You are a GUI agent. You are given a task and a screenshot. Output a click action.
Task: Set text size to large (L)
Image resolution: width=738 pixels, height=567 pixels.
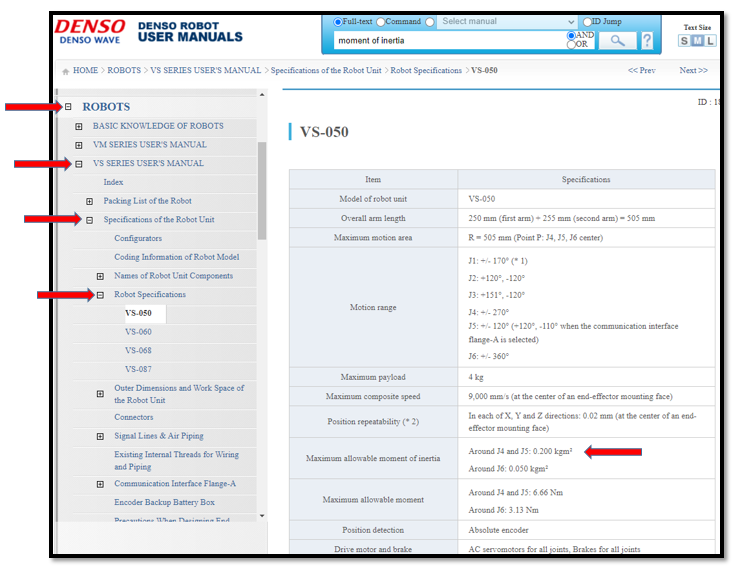pyautogui.click(x=710, y=41)
